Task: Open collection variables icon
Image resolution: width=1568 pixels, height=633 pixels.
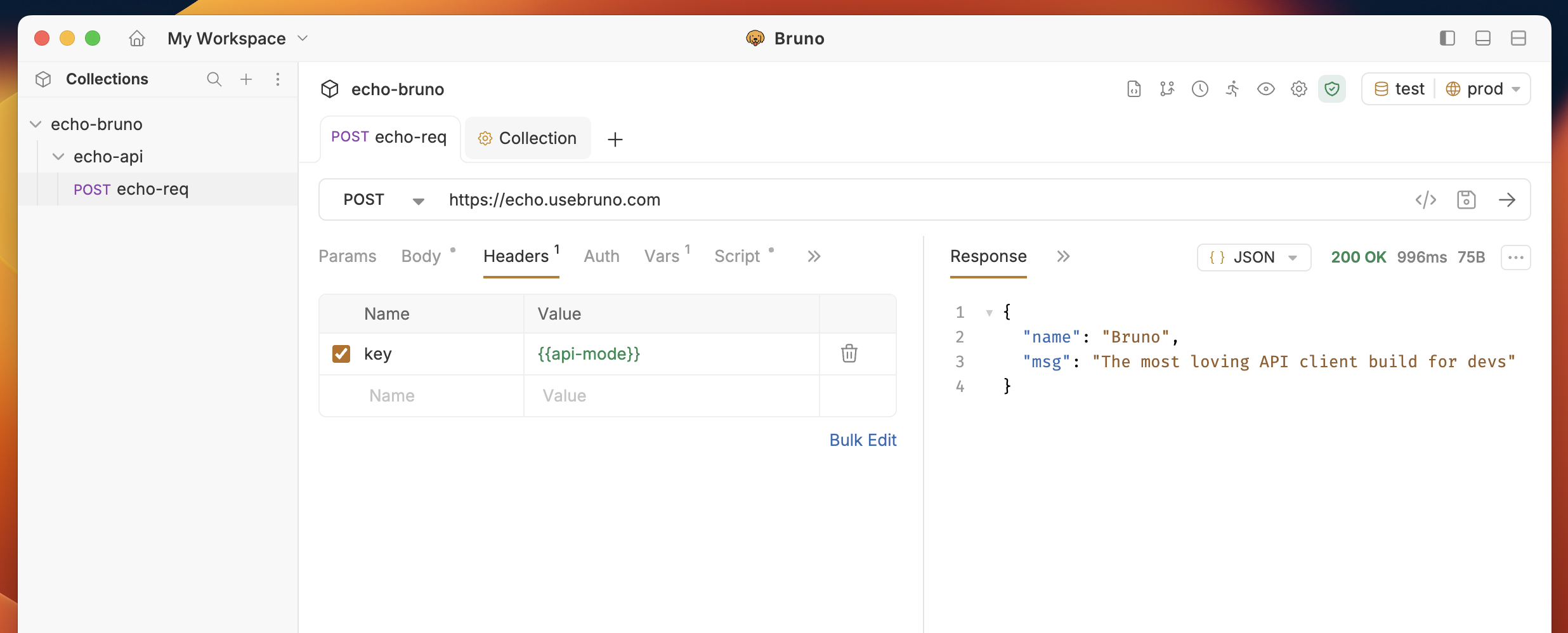Action: click(x=1167, y=89)
